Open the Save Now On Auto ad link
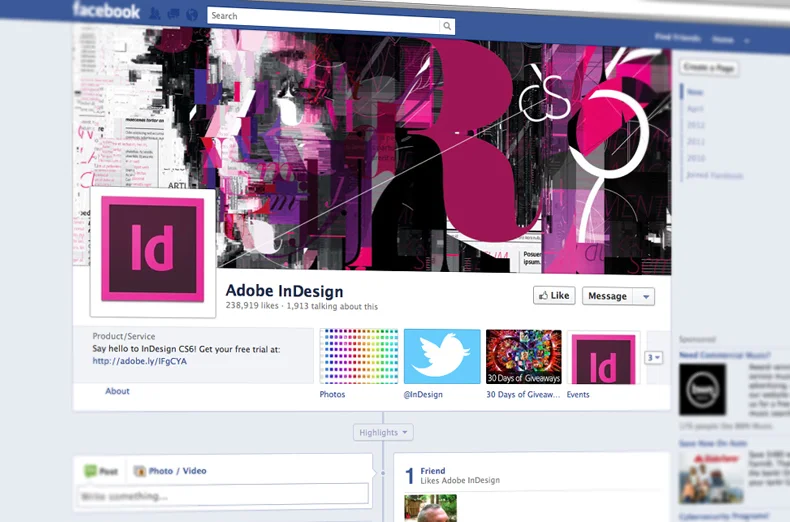Viewport: 790px width, 522px height. 713,443
